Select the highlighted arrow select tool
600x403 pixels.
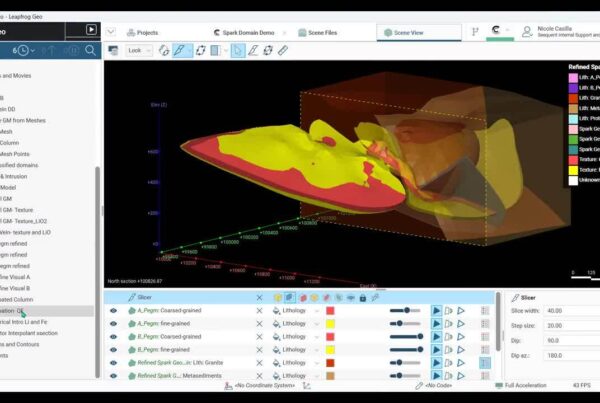238,50
